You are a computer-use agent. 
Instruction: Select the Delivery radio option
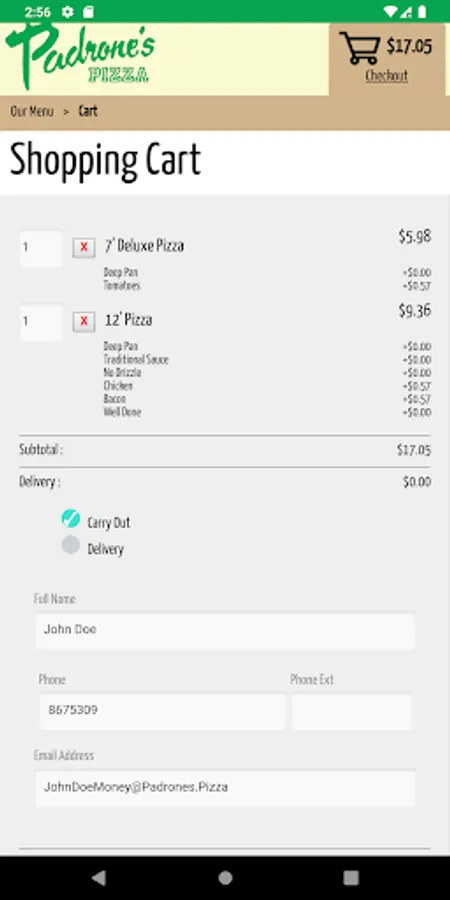71,545
